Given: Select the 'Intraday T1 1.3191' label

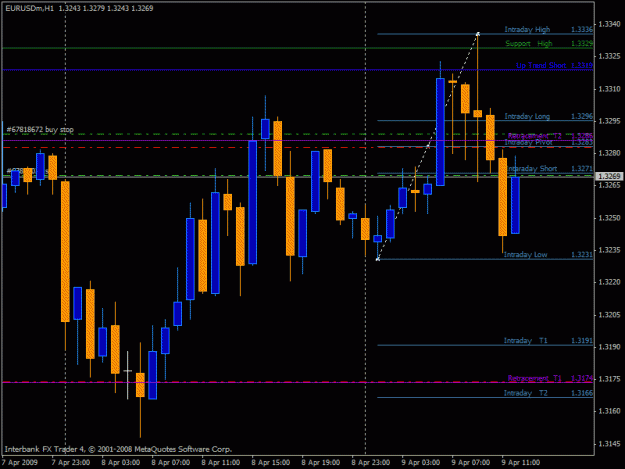Looking at the screenshot, I should pos(548,340).
